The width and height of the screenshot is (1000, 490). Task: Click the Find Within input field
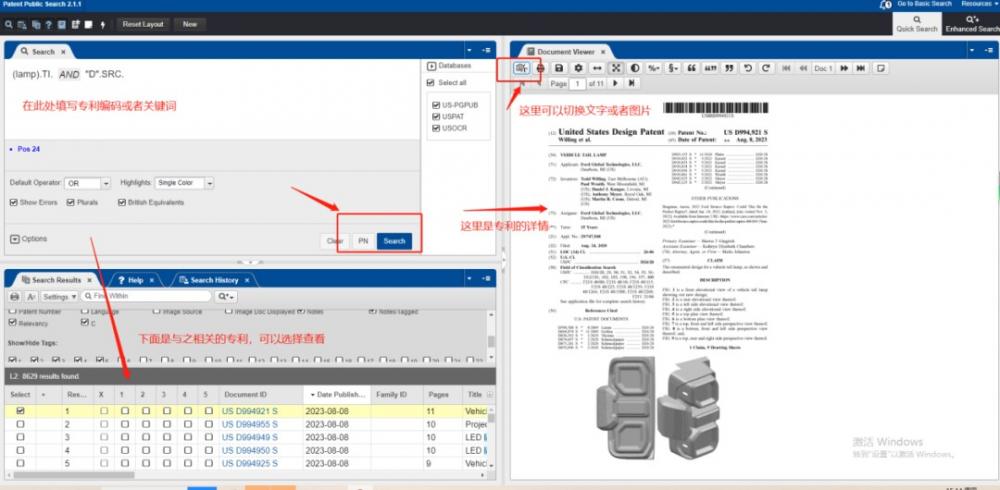(x=146, y=296)
